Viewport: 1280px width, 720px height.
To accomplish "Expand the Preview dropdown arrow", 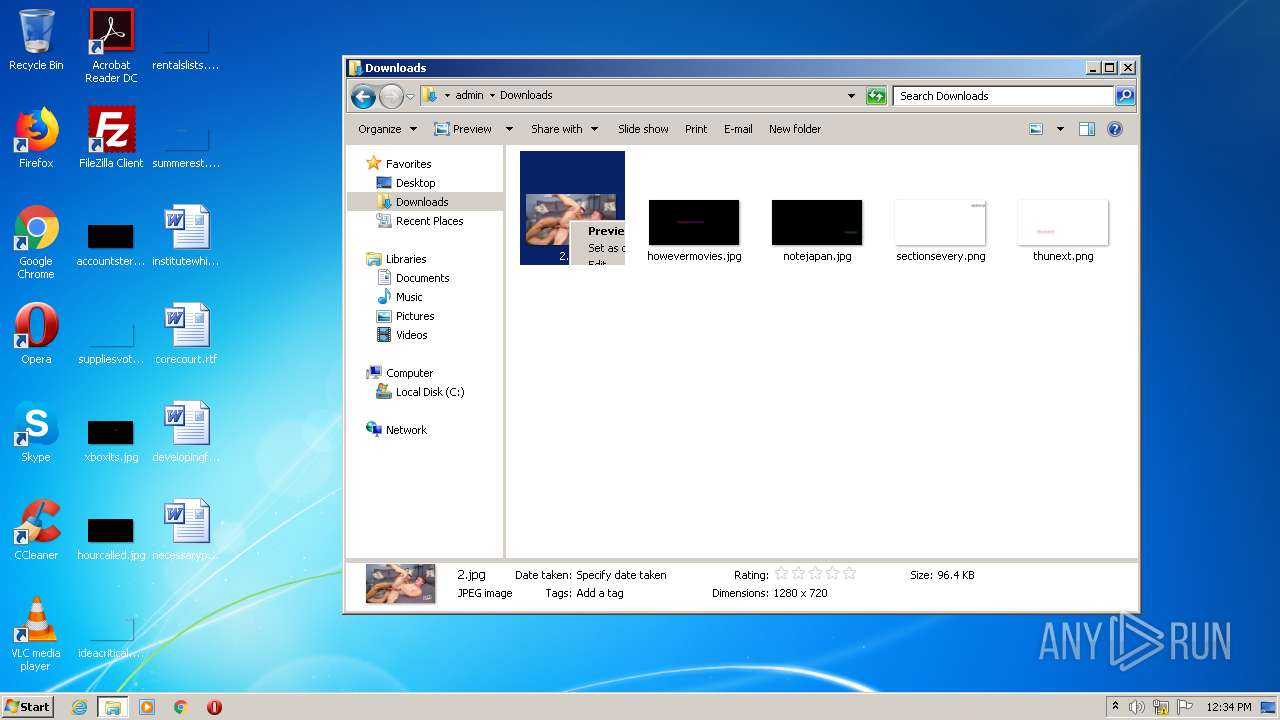I will (509, 129).
